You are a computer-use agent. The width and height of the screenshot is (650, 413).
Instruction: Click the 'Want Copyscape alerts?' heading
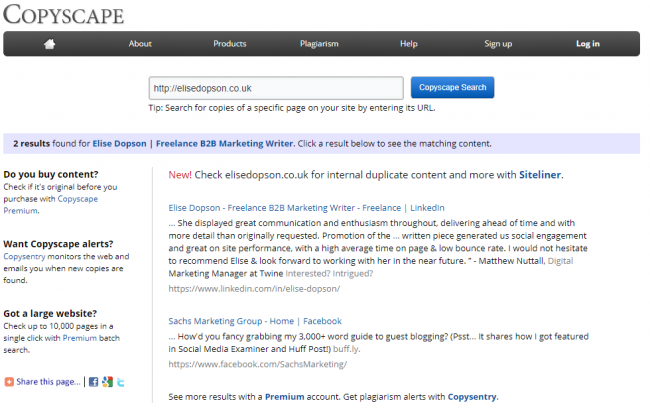coord(58,244)
